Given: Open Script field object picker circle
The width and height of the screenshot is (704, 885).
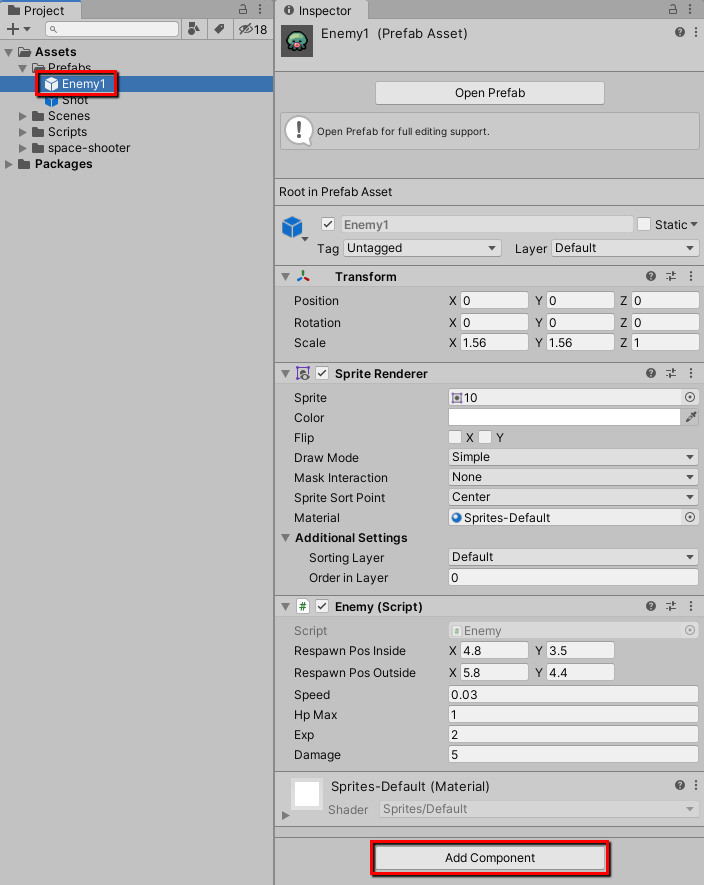Looking at the screenshot, I should [x=690, y=630].
